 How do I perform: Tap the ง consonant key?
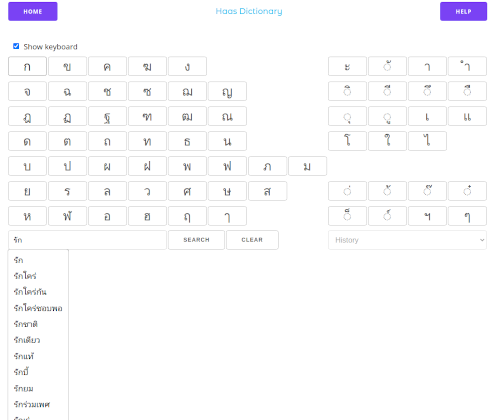[x=187, y=66]
